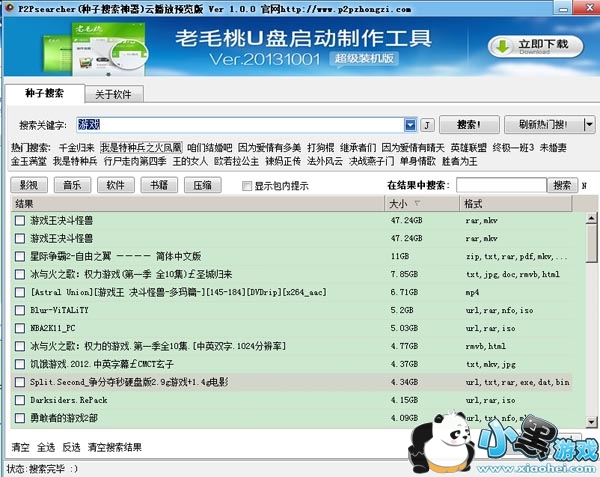Screen dimensions: 600x477
Task: Click the P2Psearcher app icon in title bar
Action: tap(9, 8)
